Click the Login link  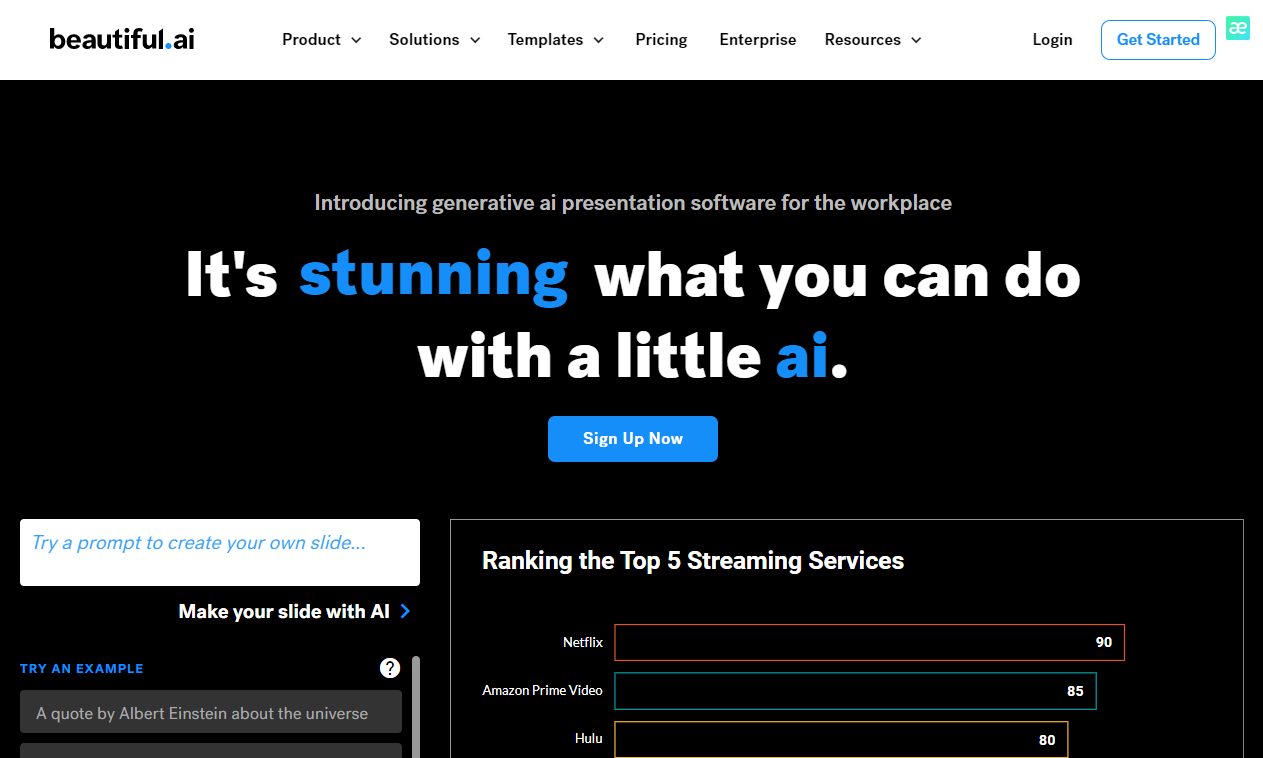click(1052, 40)
